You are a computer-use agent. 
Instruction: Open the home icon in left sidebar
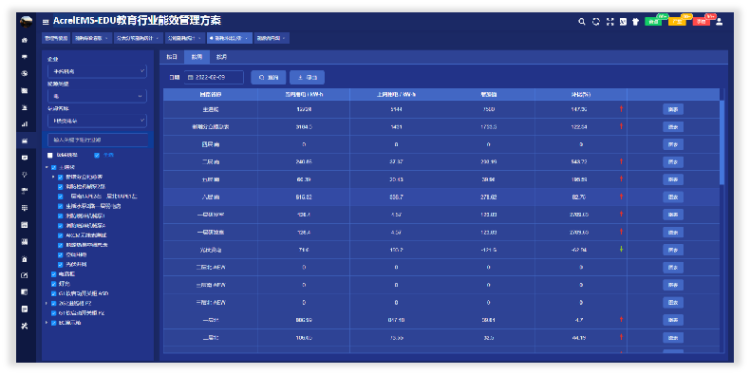tap(25, 41)
